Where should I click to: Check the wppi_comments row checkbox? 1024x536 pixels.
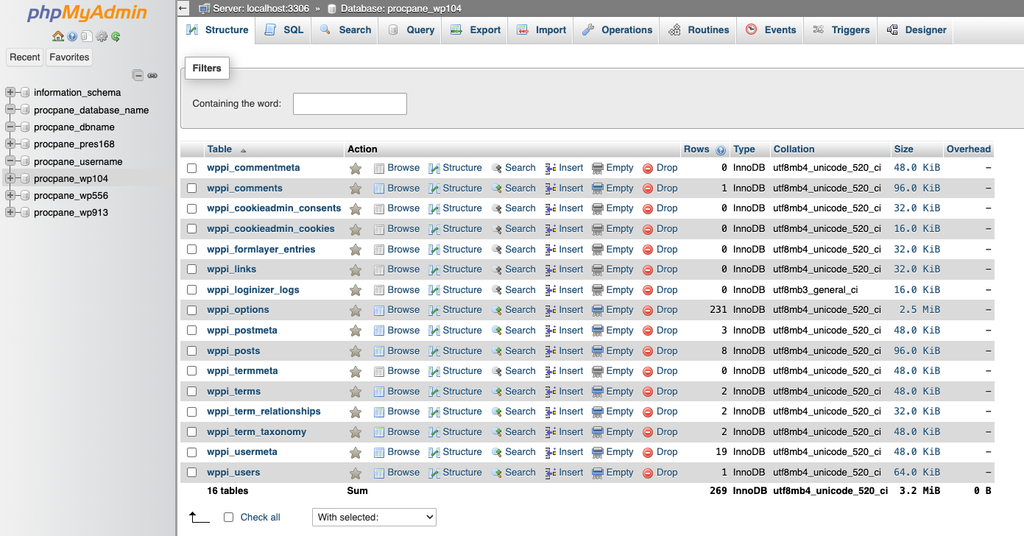click(x=192, y=188)
